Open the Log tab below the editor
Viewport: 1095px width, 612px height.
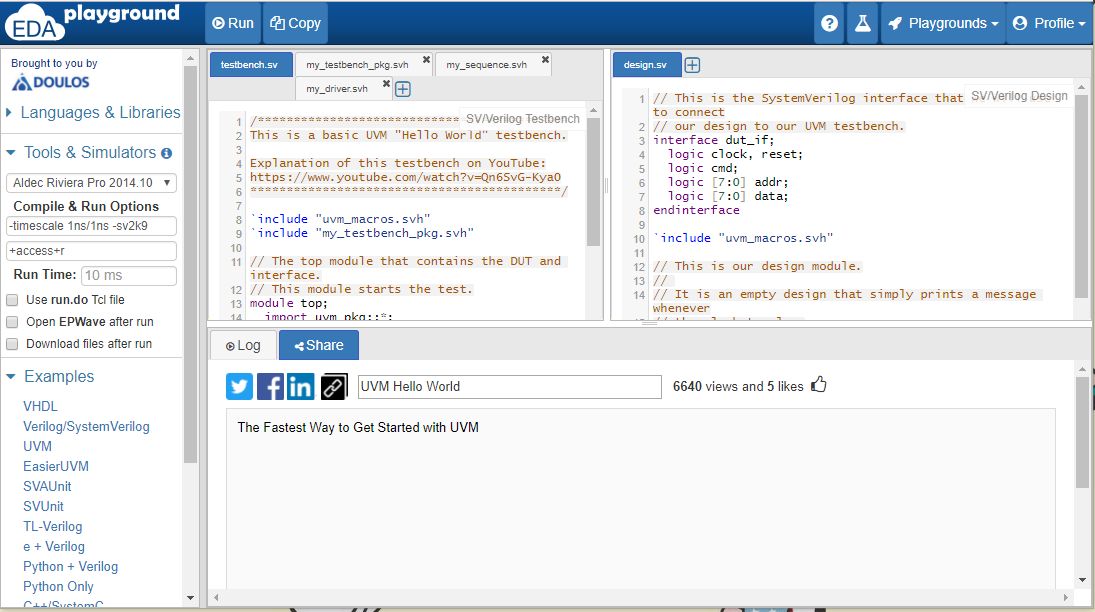click(x=241, y=344)
